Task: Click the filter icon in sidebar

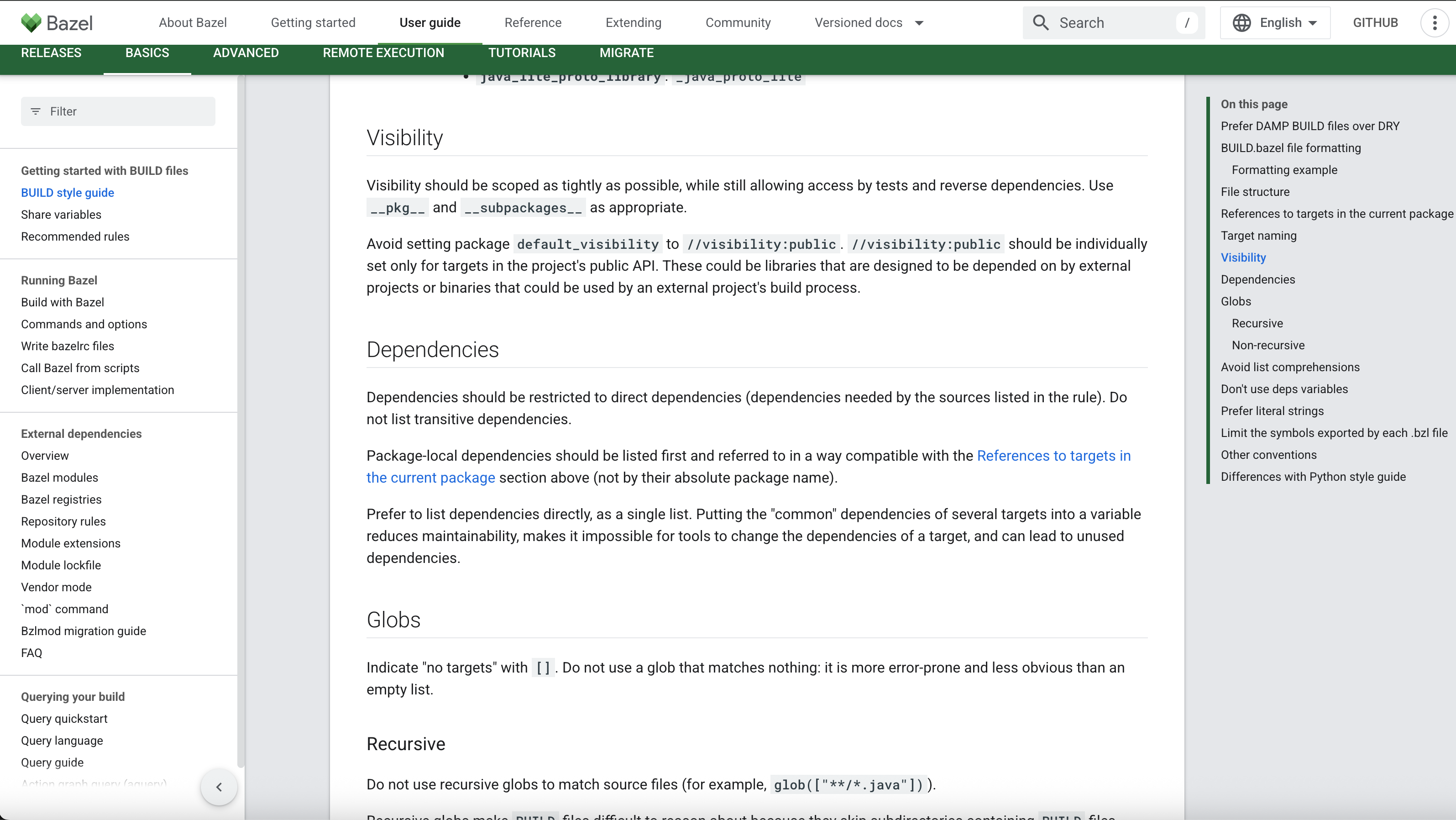Action: (36, 111)
